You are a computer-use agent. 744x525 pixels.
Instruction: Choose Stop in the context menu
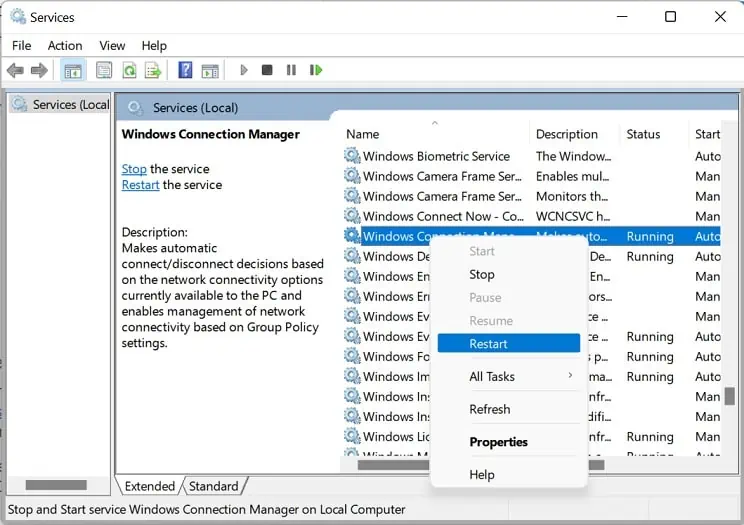coord(509,274)
